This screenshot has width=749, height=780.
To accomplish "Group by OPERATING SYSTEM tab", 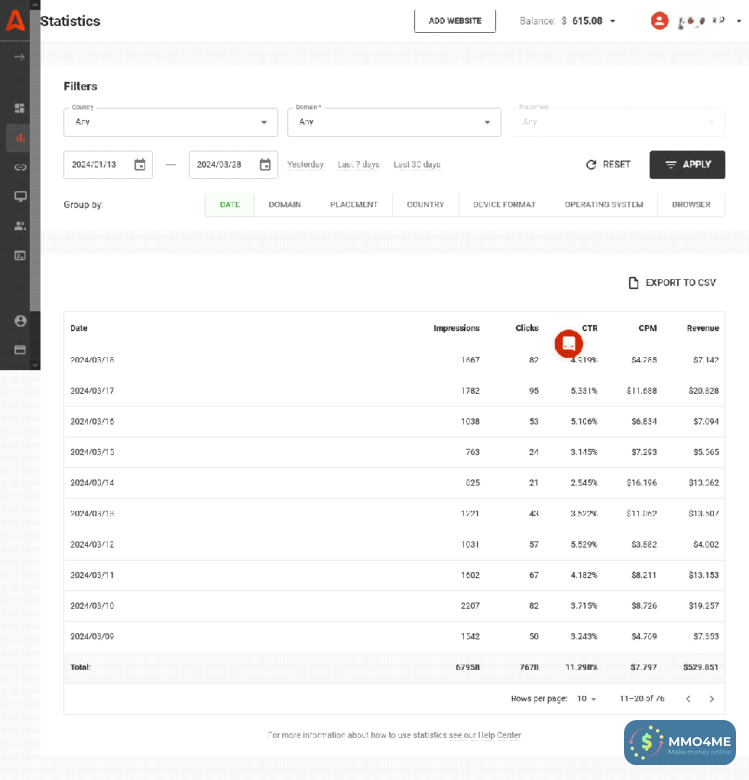I will click(604, 204).
